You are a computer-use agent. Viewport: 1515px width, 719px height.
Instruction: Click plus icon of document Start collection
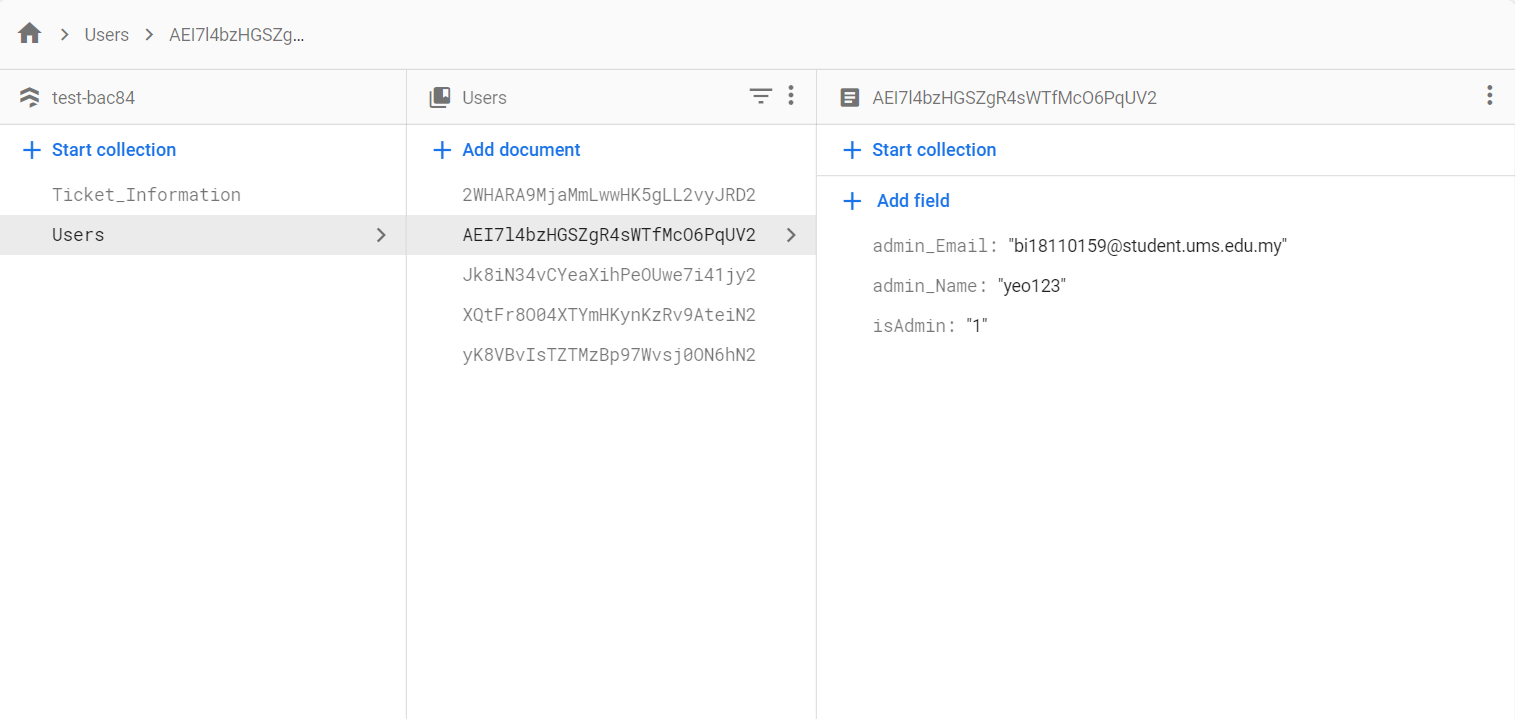click(x=852, y=150)
